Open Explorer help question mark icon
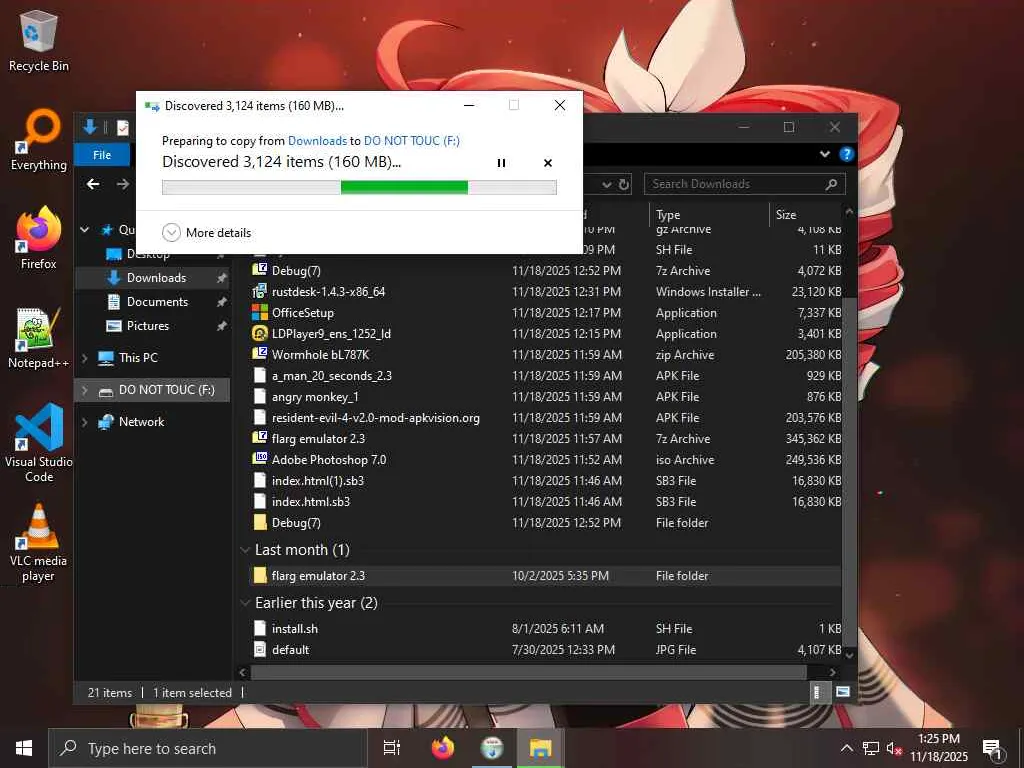The width and height of the screenshot is (1024, 768). coord(847,154)
